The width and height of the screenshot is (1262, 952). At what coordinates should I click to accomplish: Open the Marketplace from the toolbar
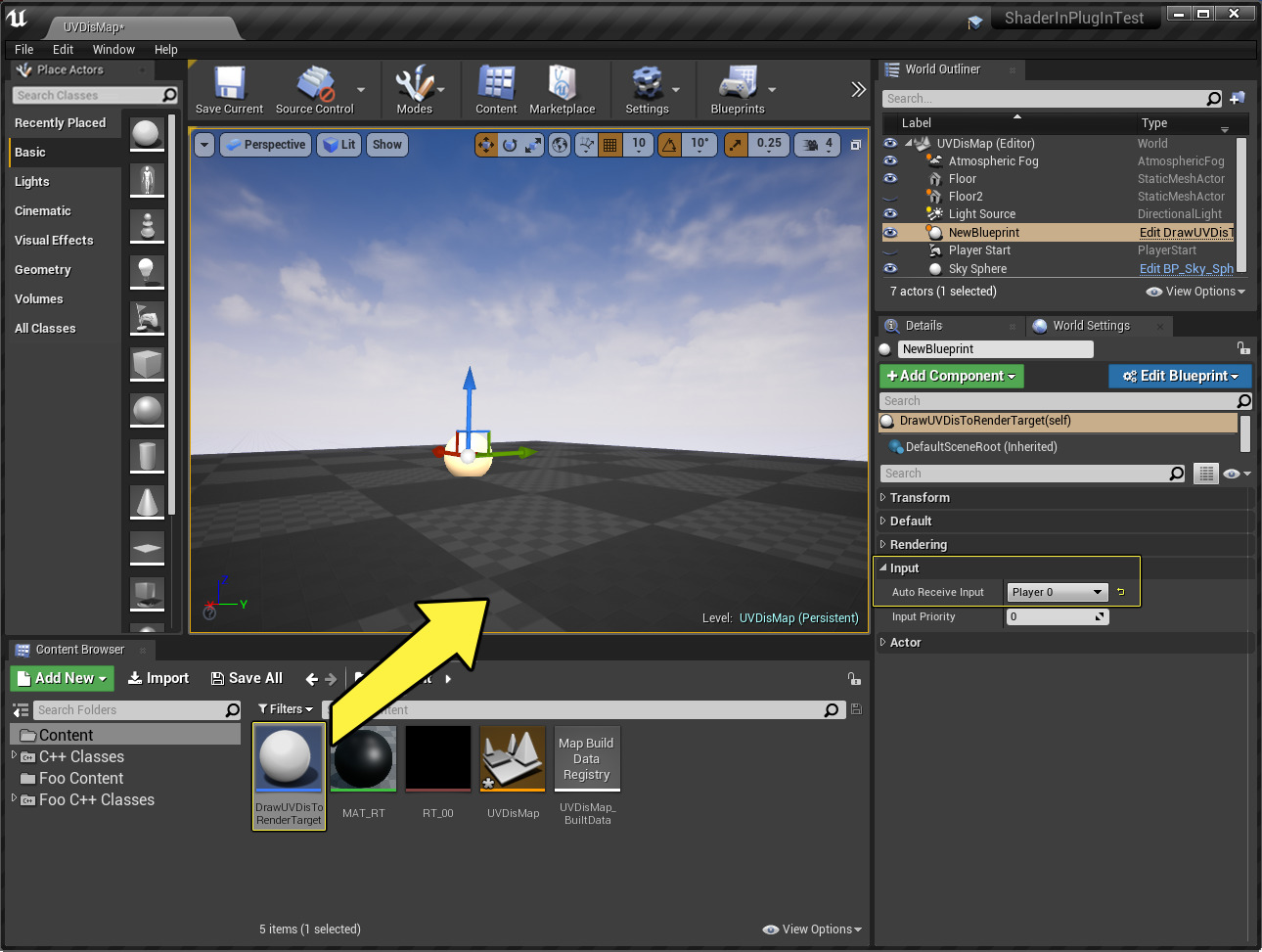(562, 85)
